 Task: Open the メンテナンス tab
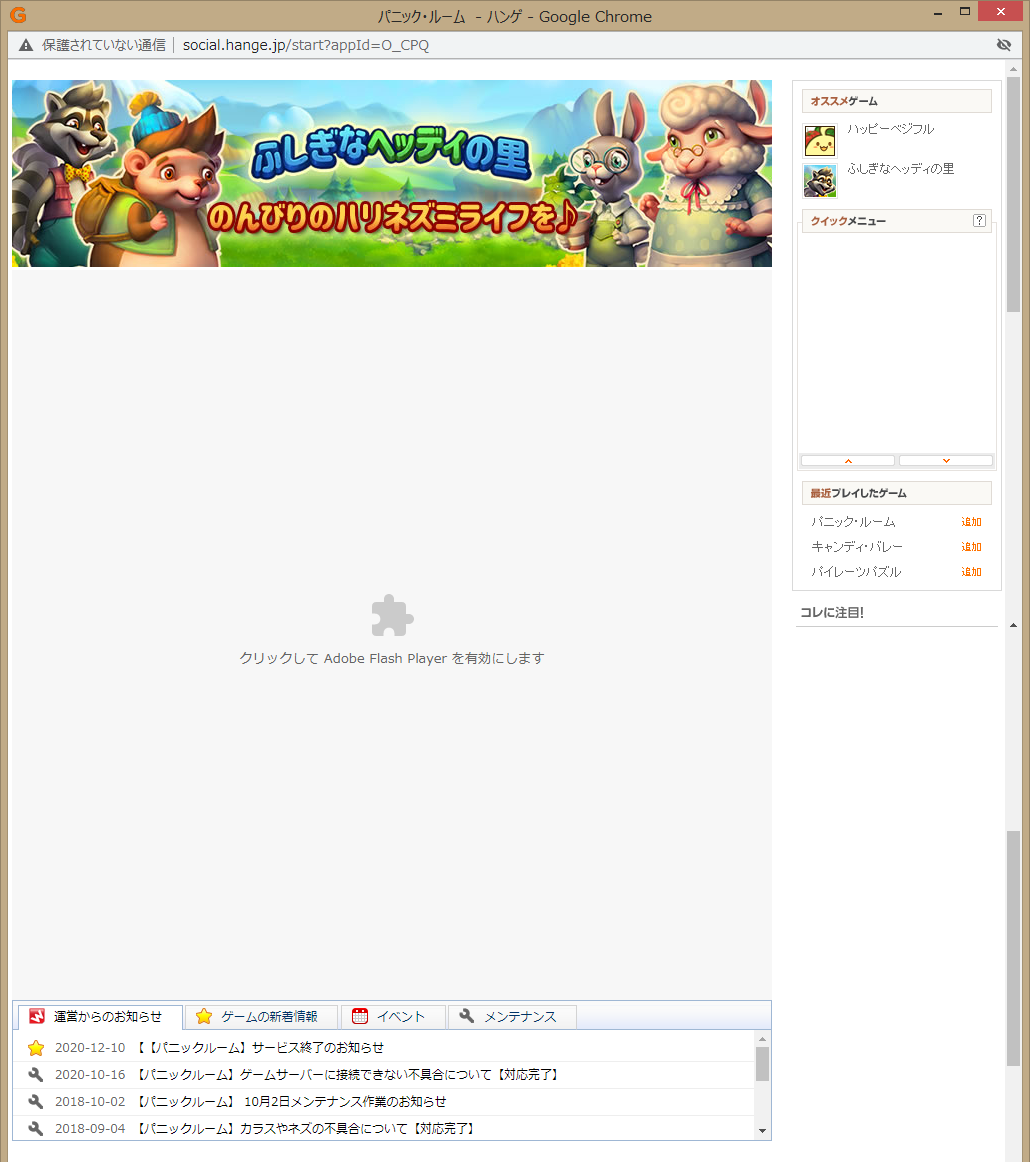511,1017
